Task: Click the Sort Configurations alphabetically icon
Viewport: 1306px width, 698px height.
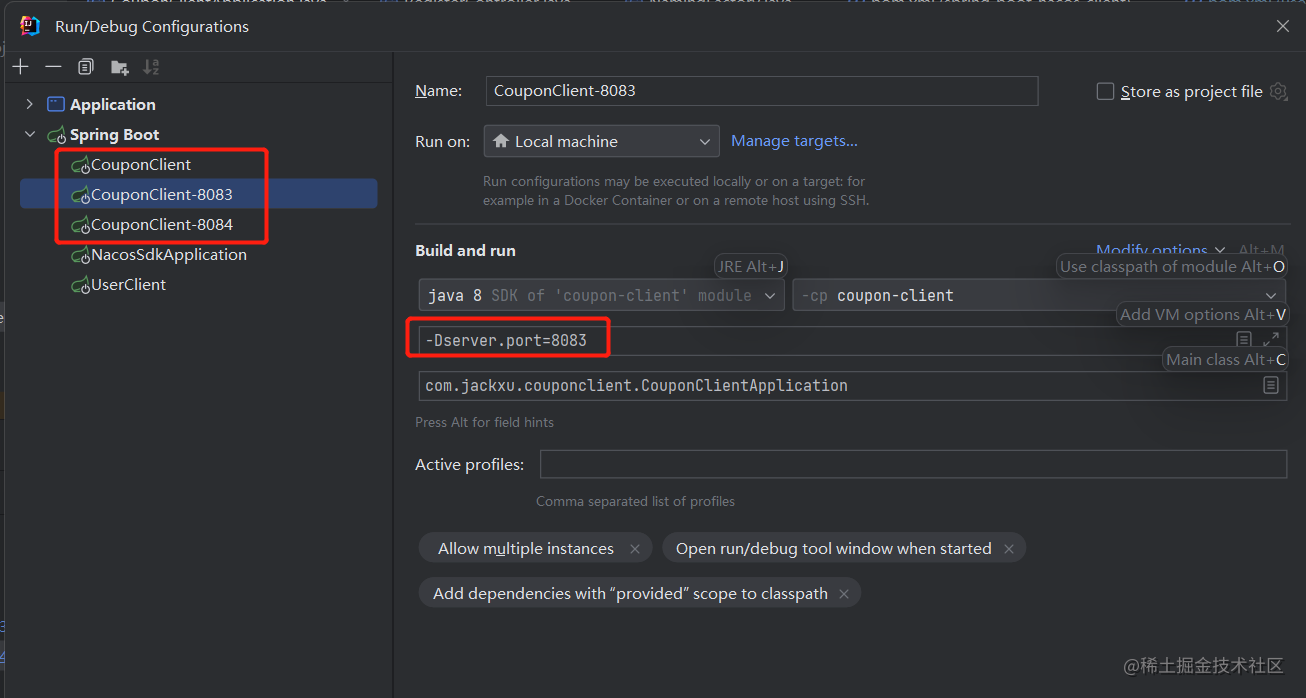Action: (151, 67)
